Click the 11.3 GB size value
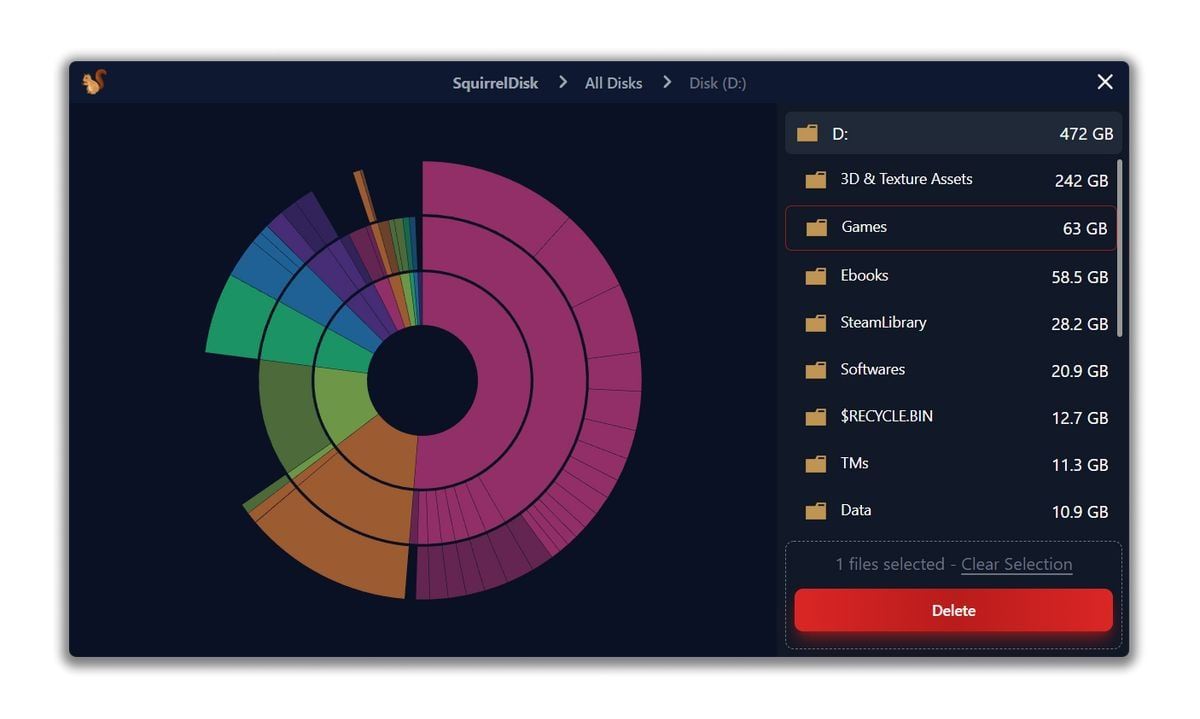The height and width of the screenshot is (719, 1200). (x=1080, y=465)
